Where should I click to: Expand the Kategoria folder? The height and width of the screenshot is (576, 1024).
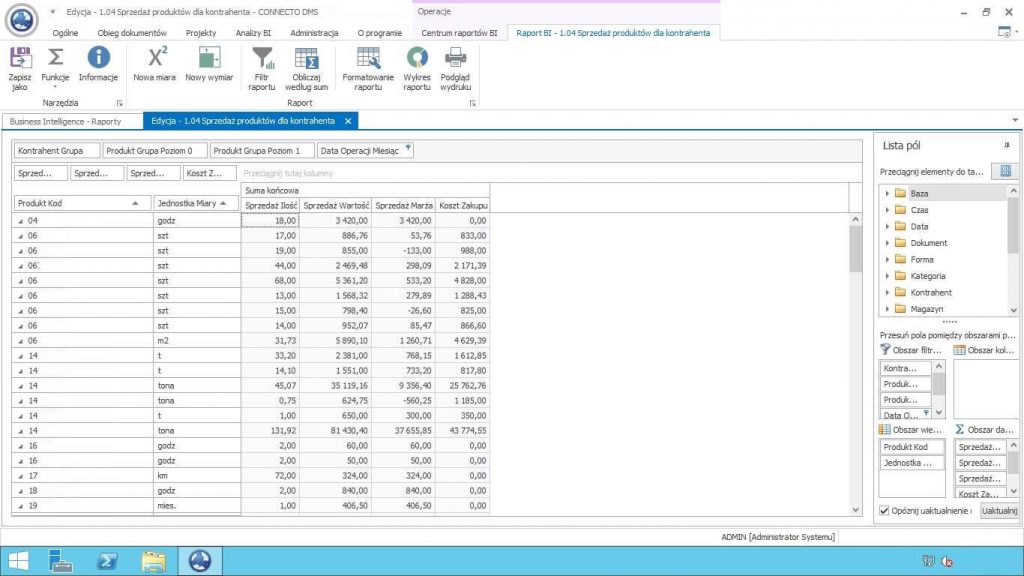pos(887,276)
